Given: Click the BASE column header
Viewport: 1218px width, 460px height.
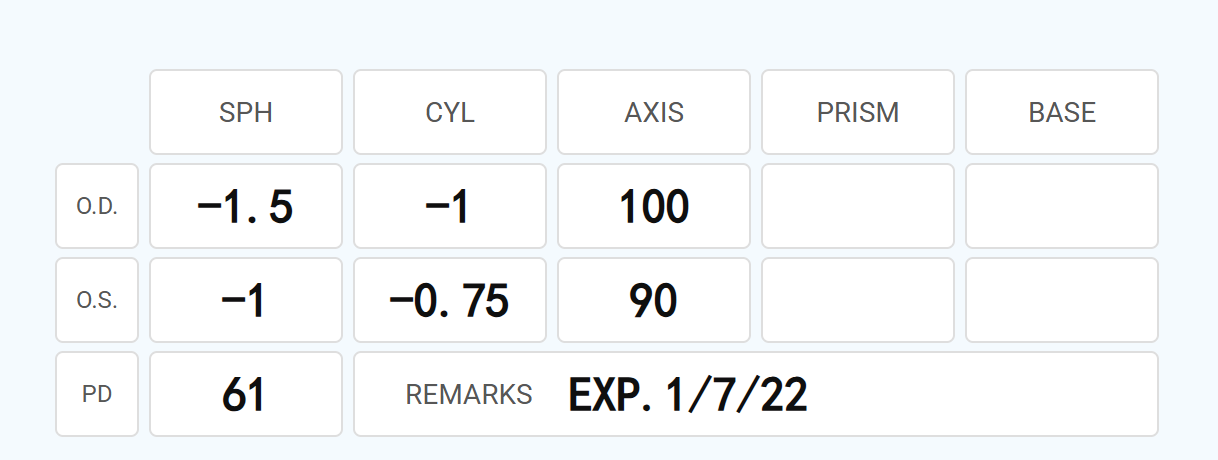Looking at the screenshot, I should tap(1062, 112).
